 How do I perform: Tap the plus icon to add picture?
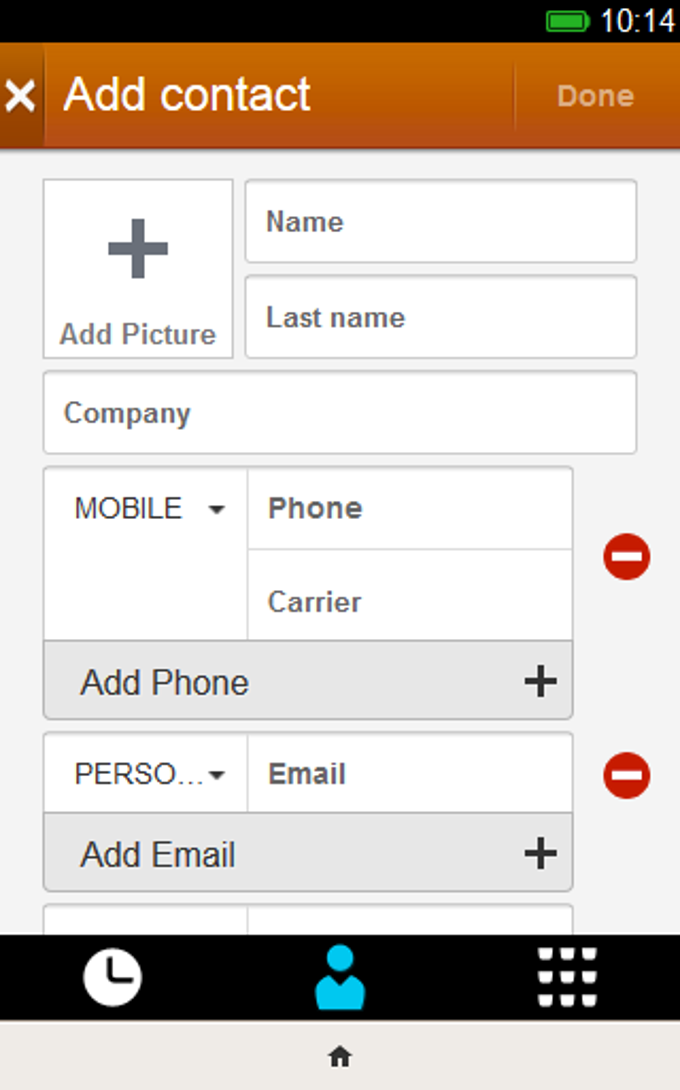coord(138,248)
